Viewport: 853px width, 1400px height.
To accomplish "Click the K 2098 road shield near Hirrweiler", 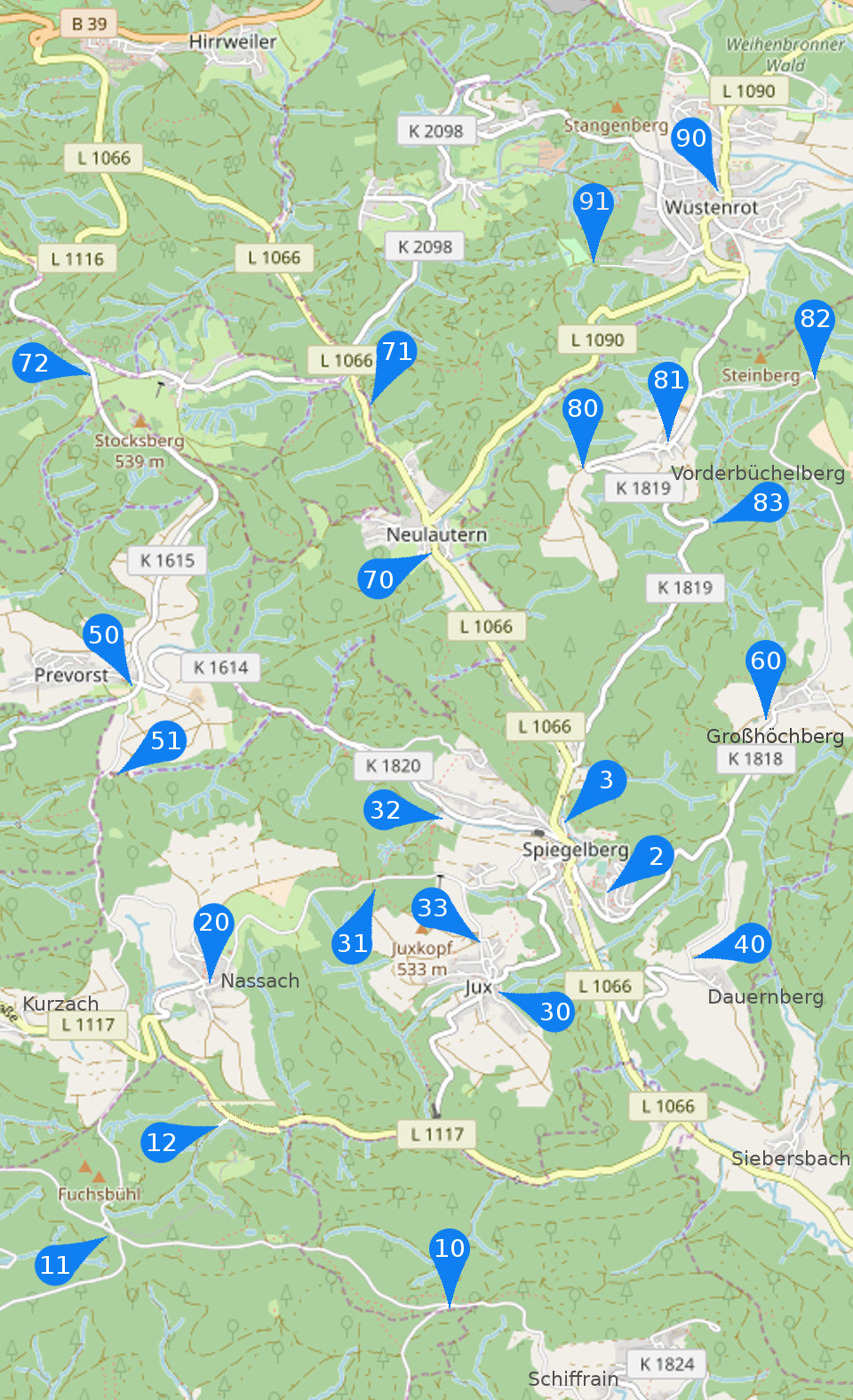I will [x=436, y=132].
